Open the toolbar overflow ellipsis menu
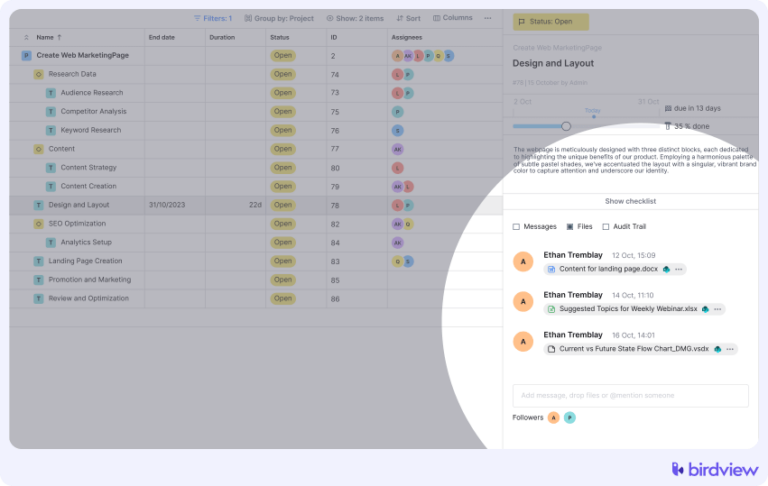 488,18
